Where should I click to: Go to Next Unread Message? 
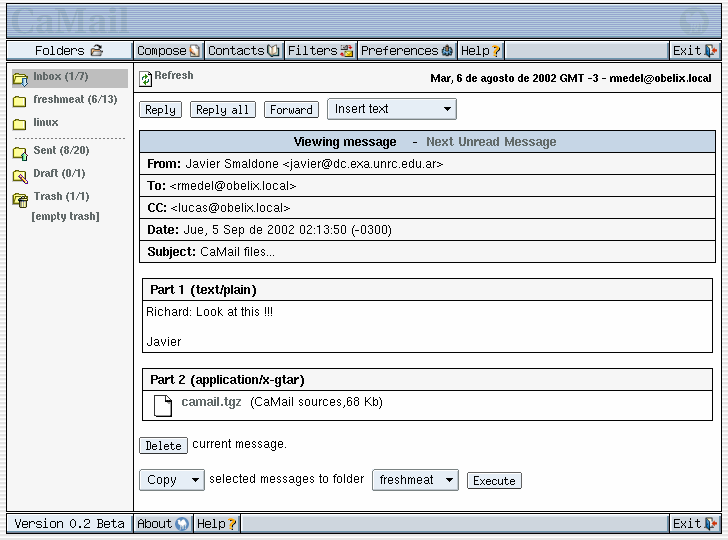490,142
